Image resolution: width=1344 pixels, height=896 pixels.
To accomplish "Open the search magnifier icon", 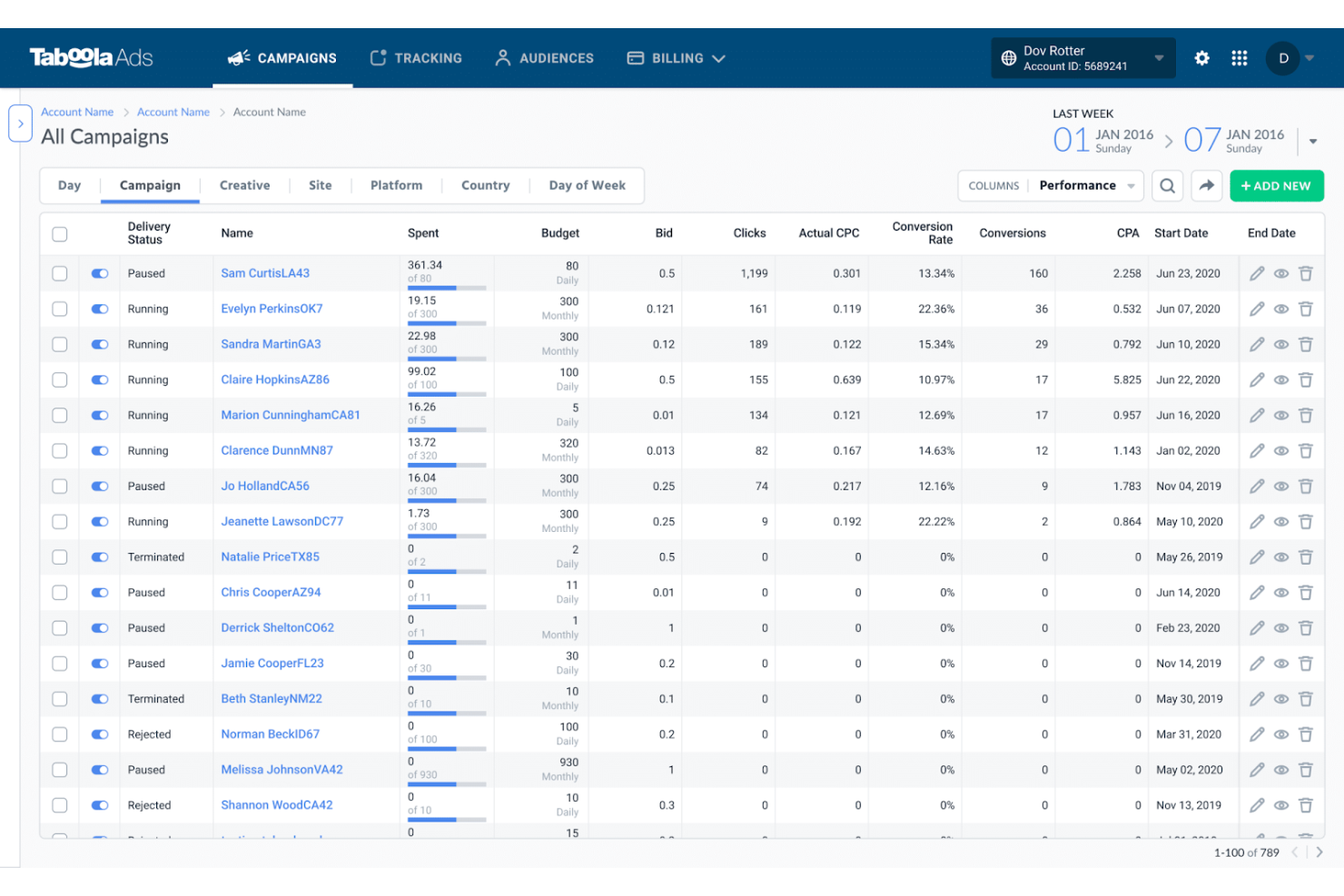I will [x=1167, y=185].
